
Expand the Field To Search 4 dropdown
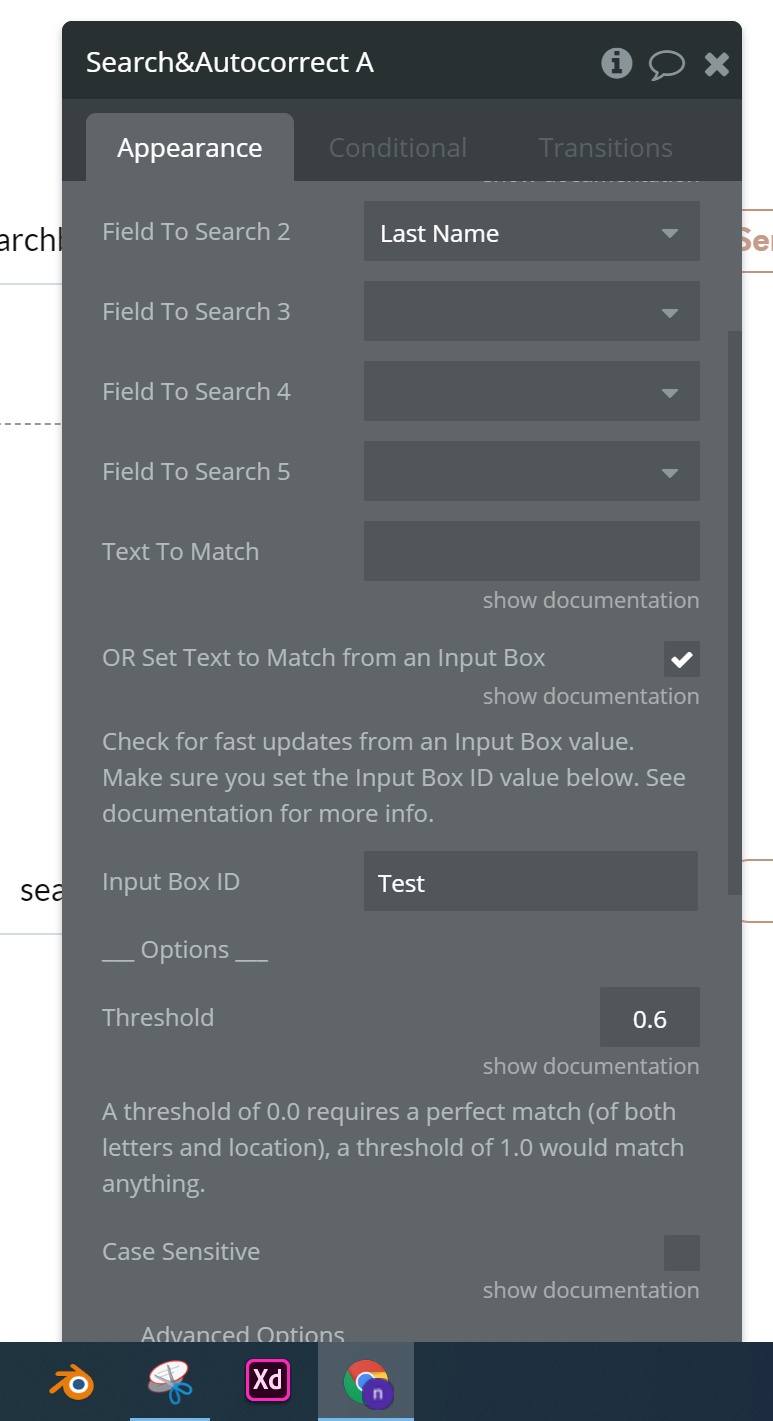[531, 392]
